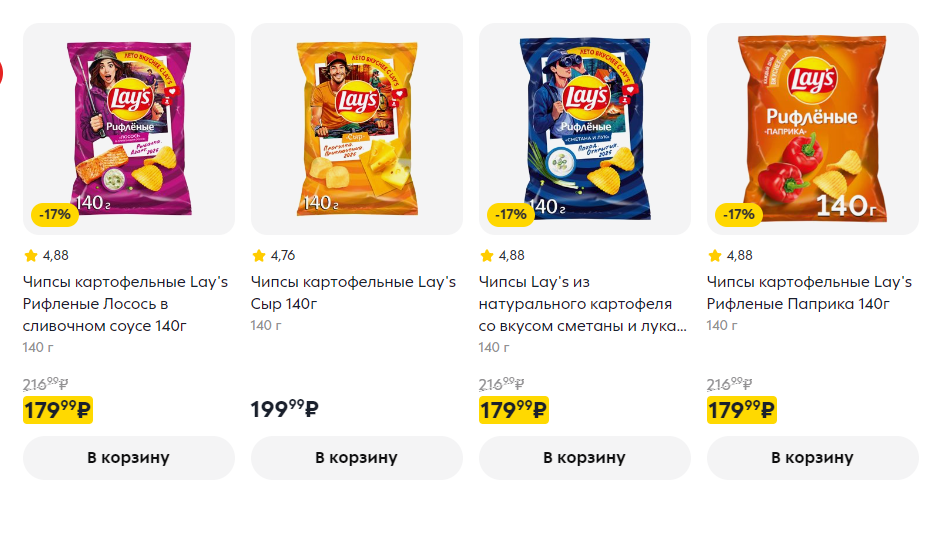Click the -17% badge on Паприка chips
The height and width of the screenshot is (545, 946).
(x=739, y=214)
